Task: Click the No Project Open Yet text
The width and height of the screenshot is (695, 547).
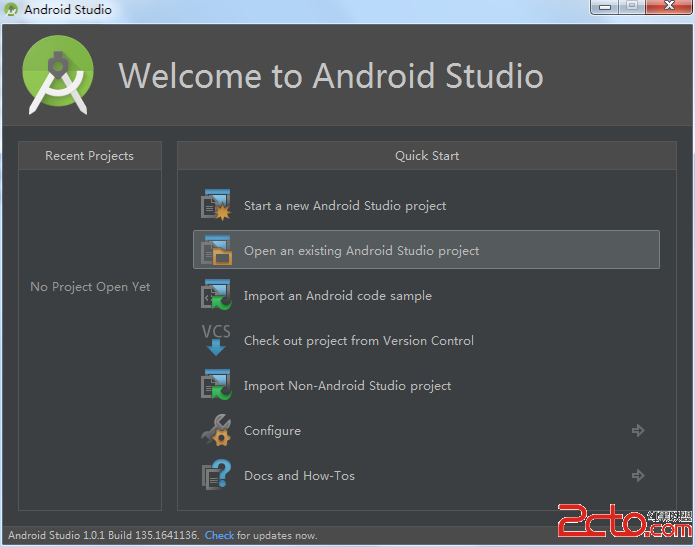Action: tap(90, 287)
